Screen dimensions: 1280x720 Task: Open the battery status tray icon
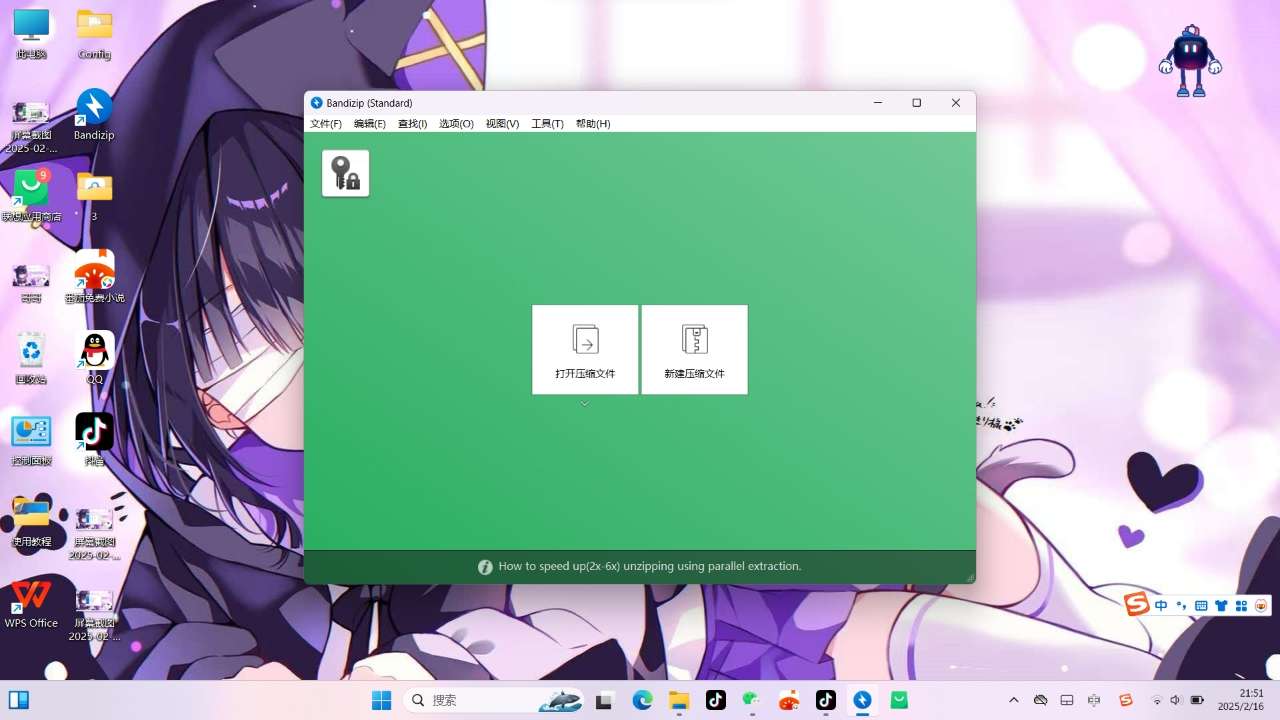pyautogui.click(x=1198, y=700)
